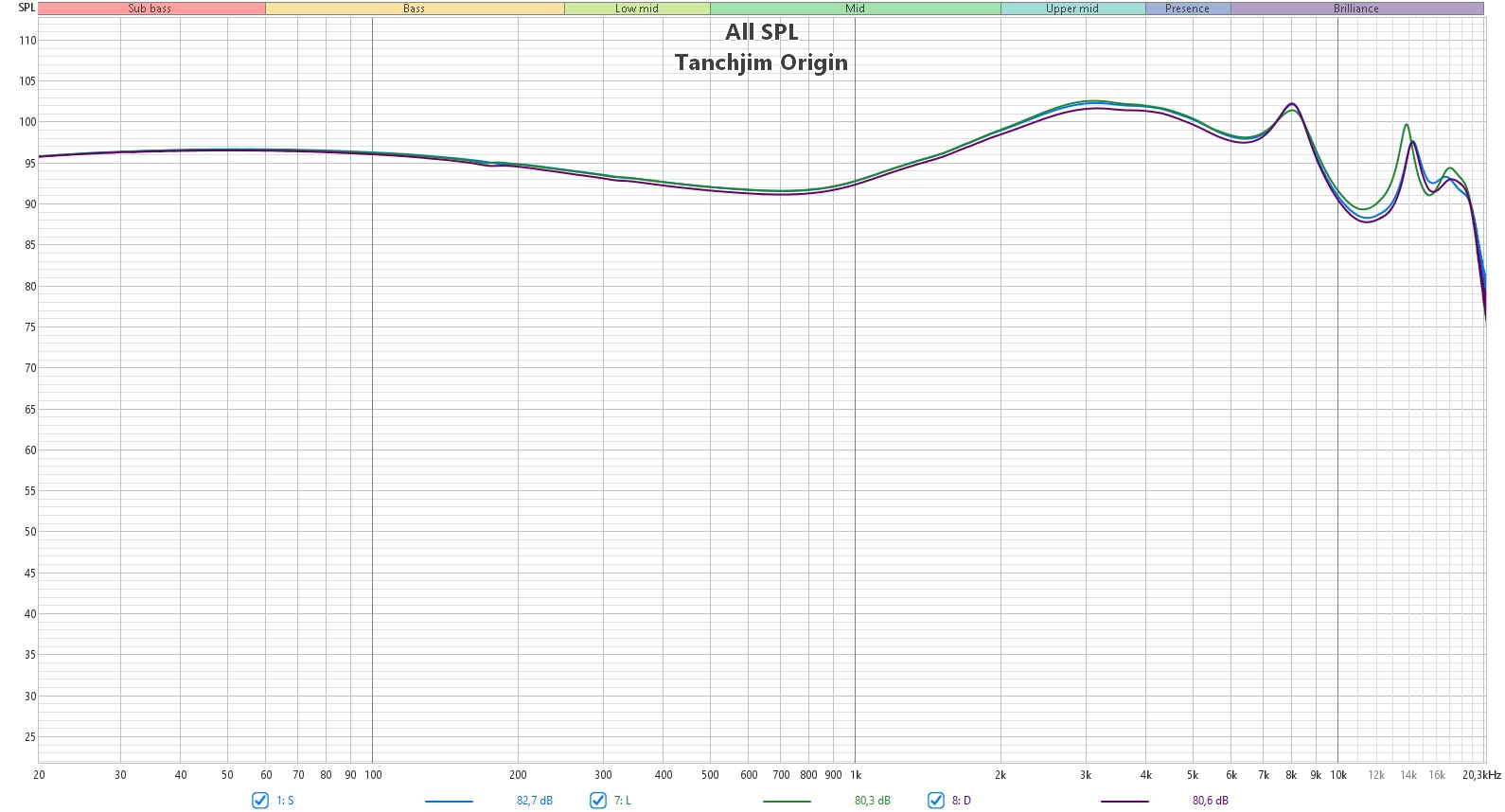The height and width of the screenshot is (812, 1505).
Task: Click the "8k" frequency axis tick label
Action: pyautogui.click(x=1291, y=775)
